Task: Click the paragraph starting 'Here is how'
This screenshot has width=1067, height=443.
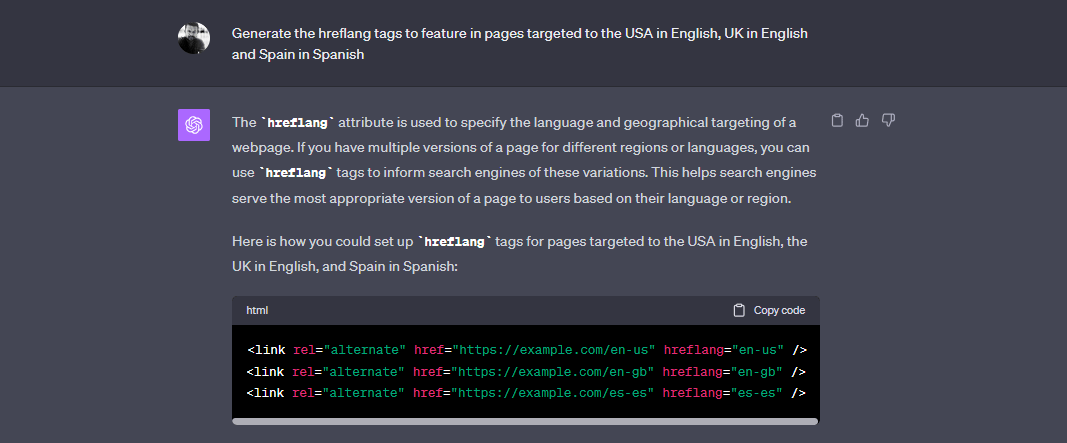Action: tap(520, 254)
